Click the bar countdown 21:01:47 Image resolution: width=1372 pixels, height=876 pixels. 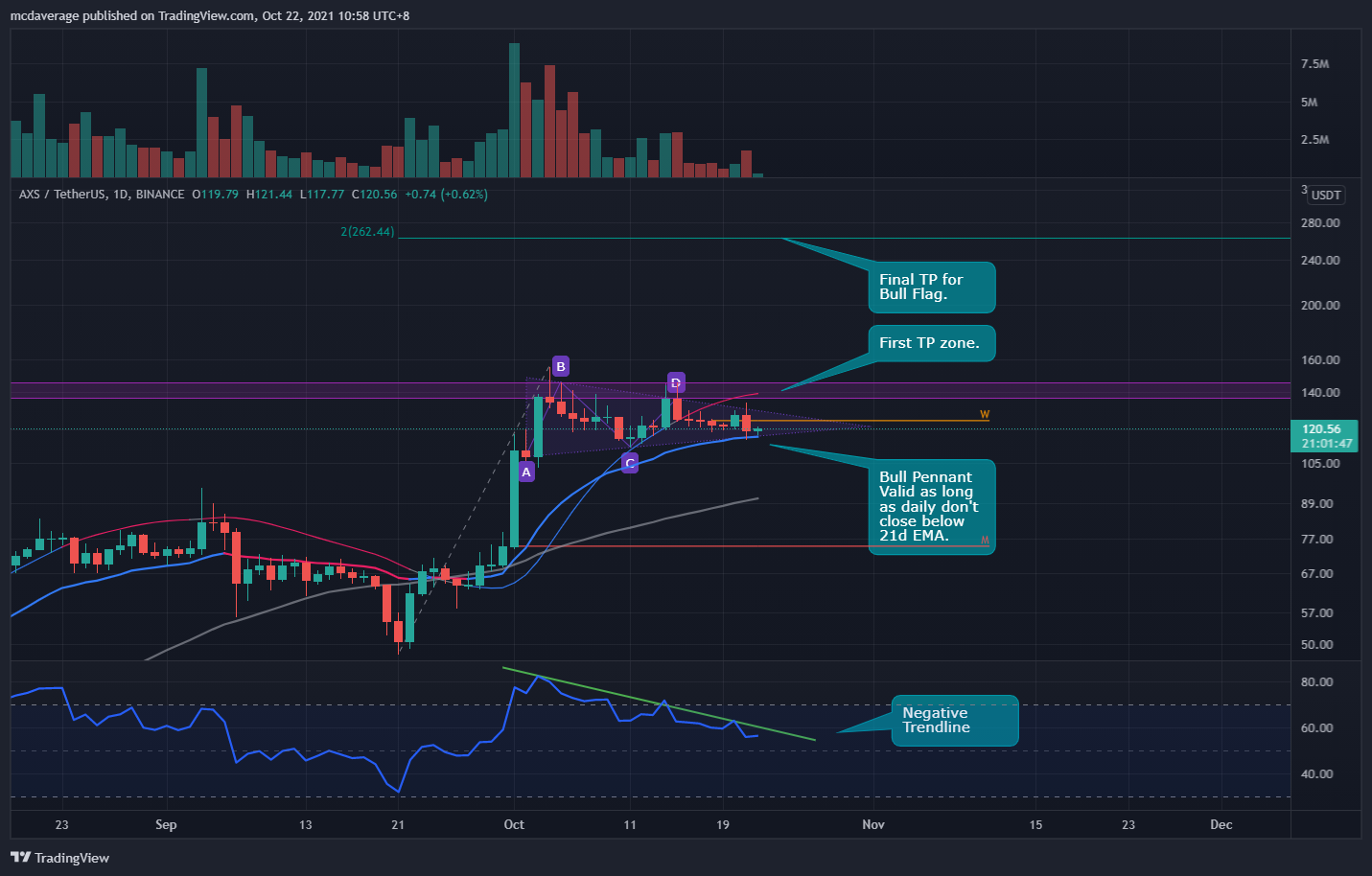[1327, 443]
